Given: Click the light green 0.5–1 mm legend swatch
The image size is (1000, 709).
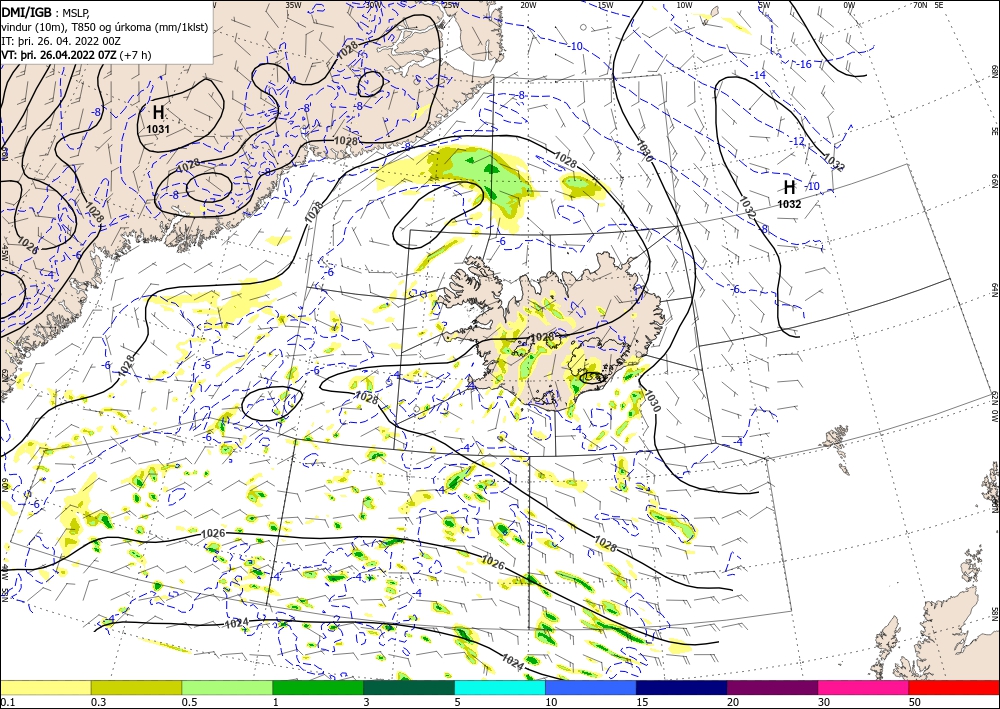Looking at the screenshot, I should [227, 687].
